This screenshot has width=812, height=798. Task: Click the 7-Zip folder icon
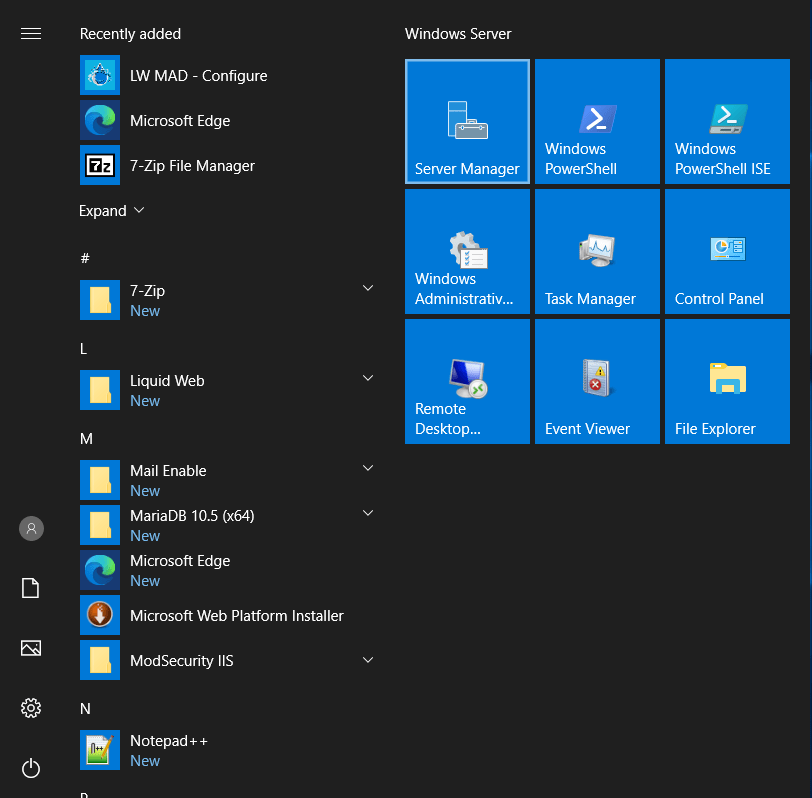100,300
